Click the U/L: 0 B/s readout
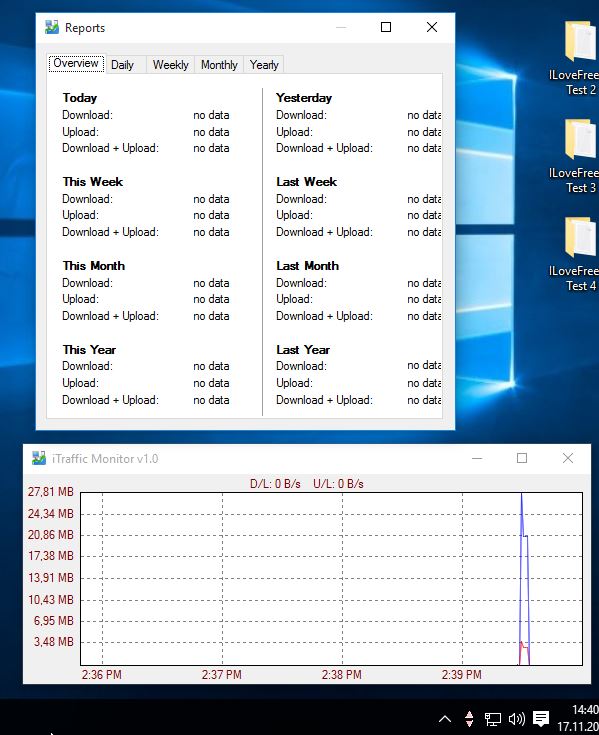The width and height of the screenshot is (599, 735). [338, 484]
